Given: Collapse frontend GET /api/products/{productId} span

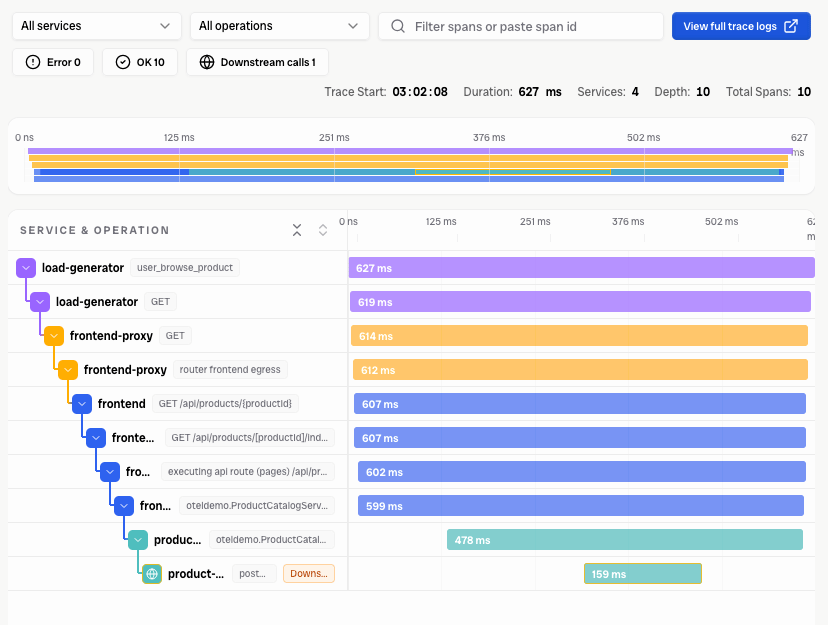Looking at the screenshot, I should (82, 404).
